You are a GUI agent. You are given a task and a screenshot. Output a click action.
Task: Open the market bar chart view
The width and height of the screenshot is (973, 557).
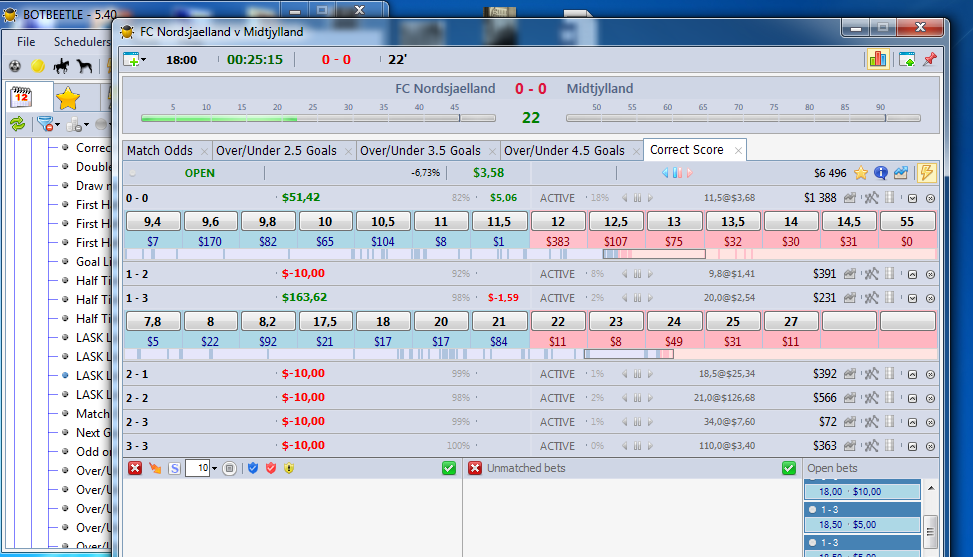click(x=877, y=60)
